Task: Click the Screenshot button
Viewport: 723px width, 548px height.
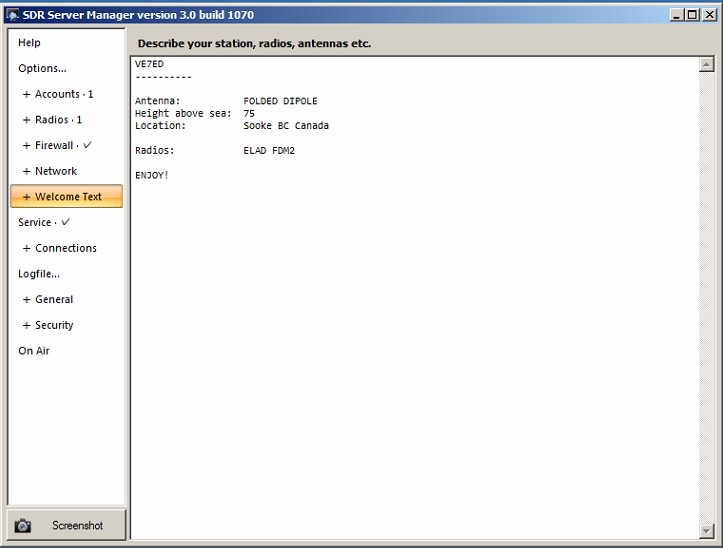Action: pyautogui.click(x=66, y=525)
